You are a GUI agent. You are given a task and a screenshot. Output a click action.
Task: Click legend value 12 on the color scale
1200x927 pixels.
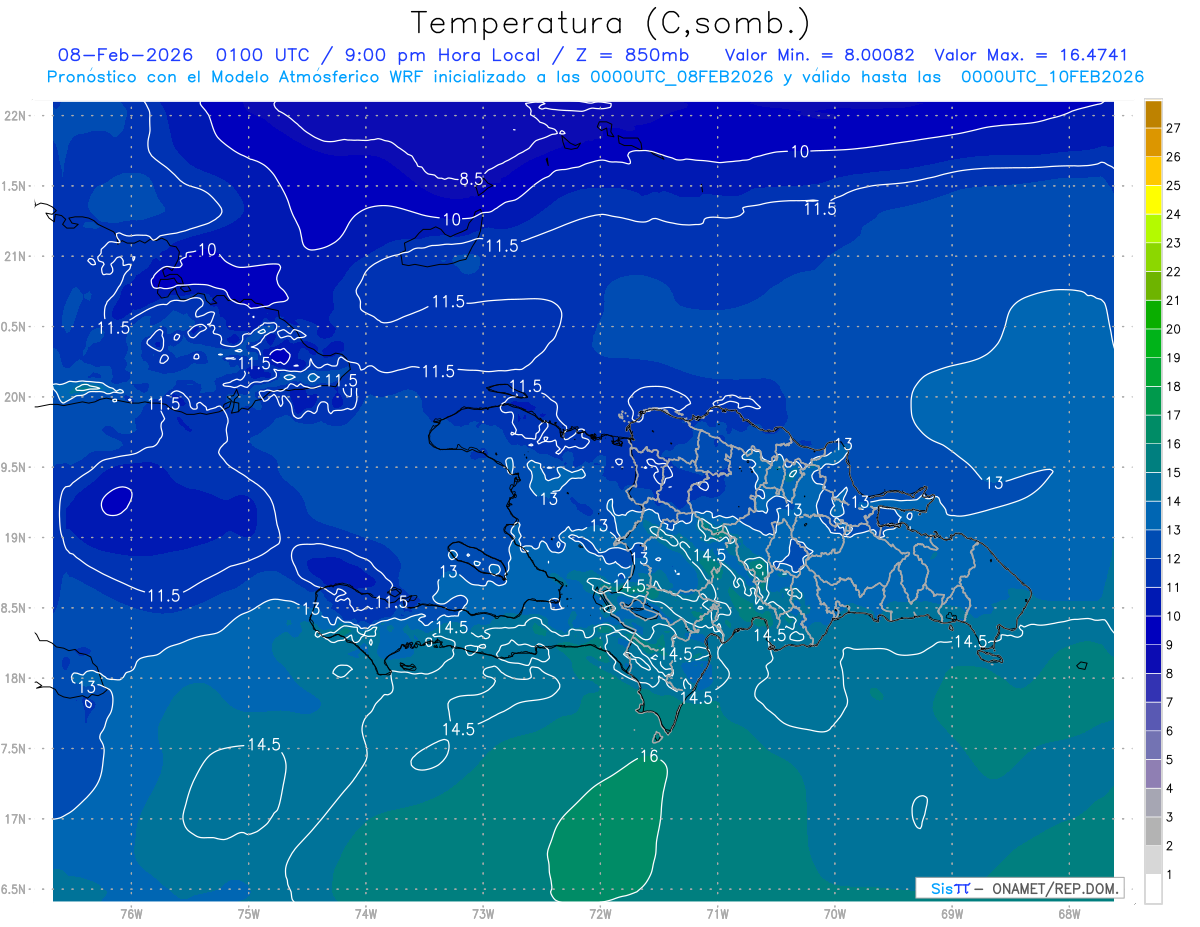[1173, 559]
